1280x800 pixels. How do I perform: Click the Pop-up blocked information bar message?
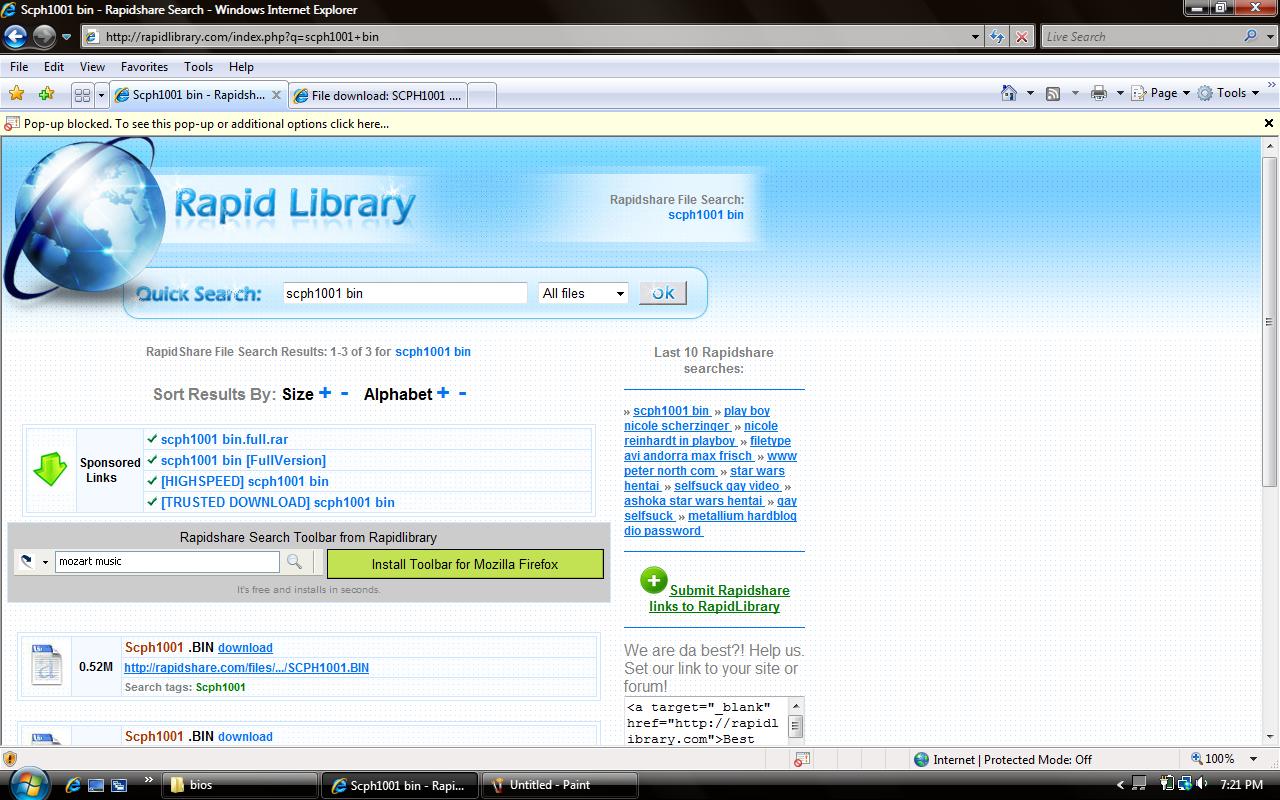tap(206, 124)
